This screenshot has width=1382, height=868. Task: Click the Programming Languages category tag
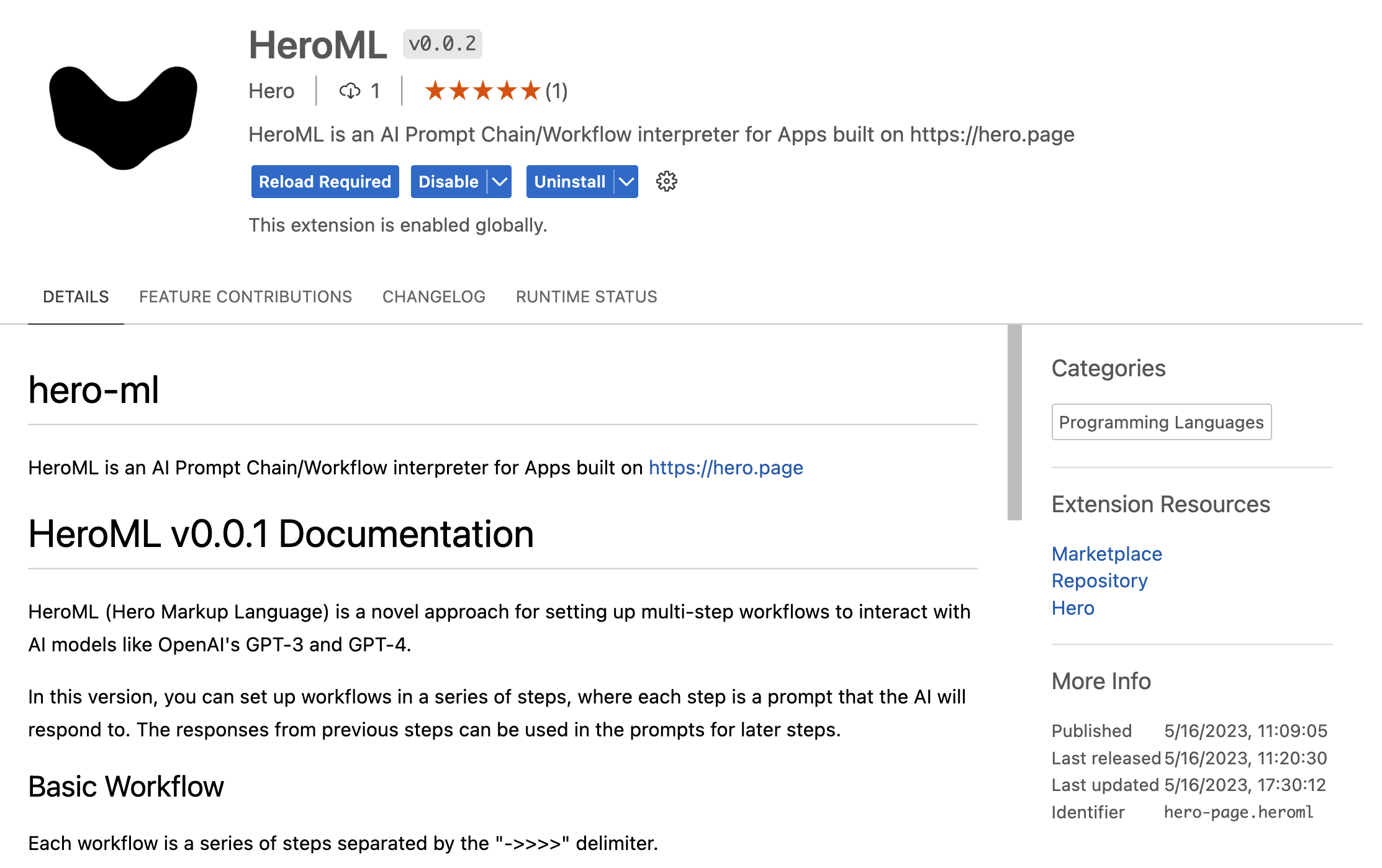pyautogui.click(x=1161, y=422)
